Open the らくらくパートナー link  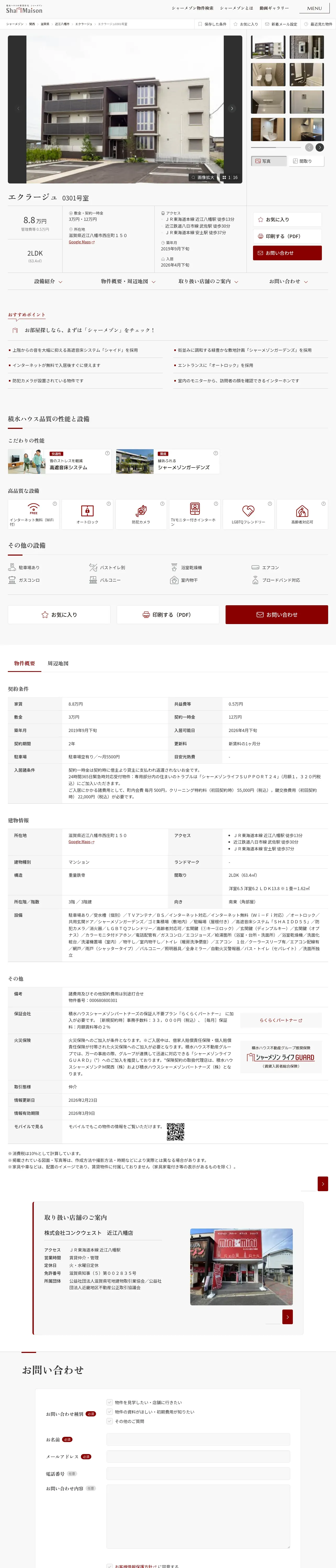(281, 1020)
